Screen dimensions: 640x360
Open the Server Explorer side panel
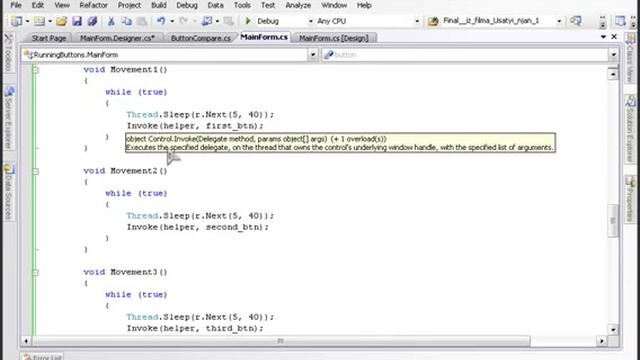9,118
